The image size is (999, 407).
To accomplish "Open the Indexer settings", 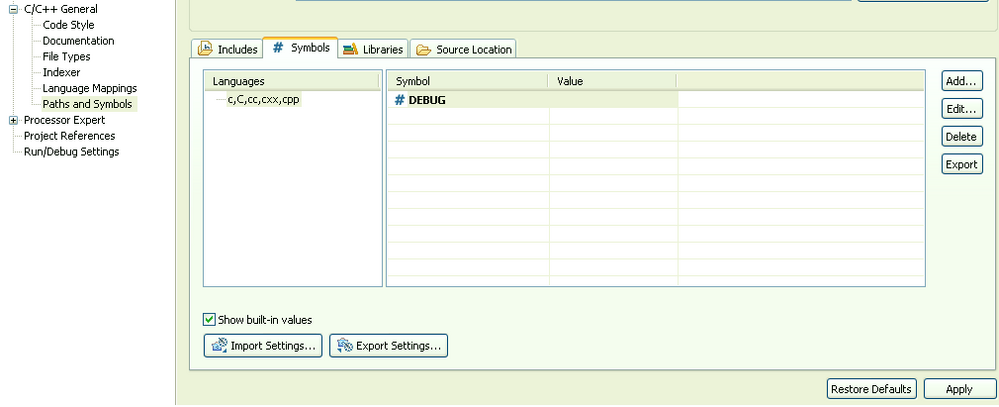I will [61, 73].
